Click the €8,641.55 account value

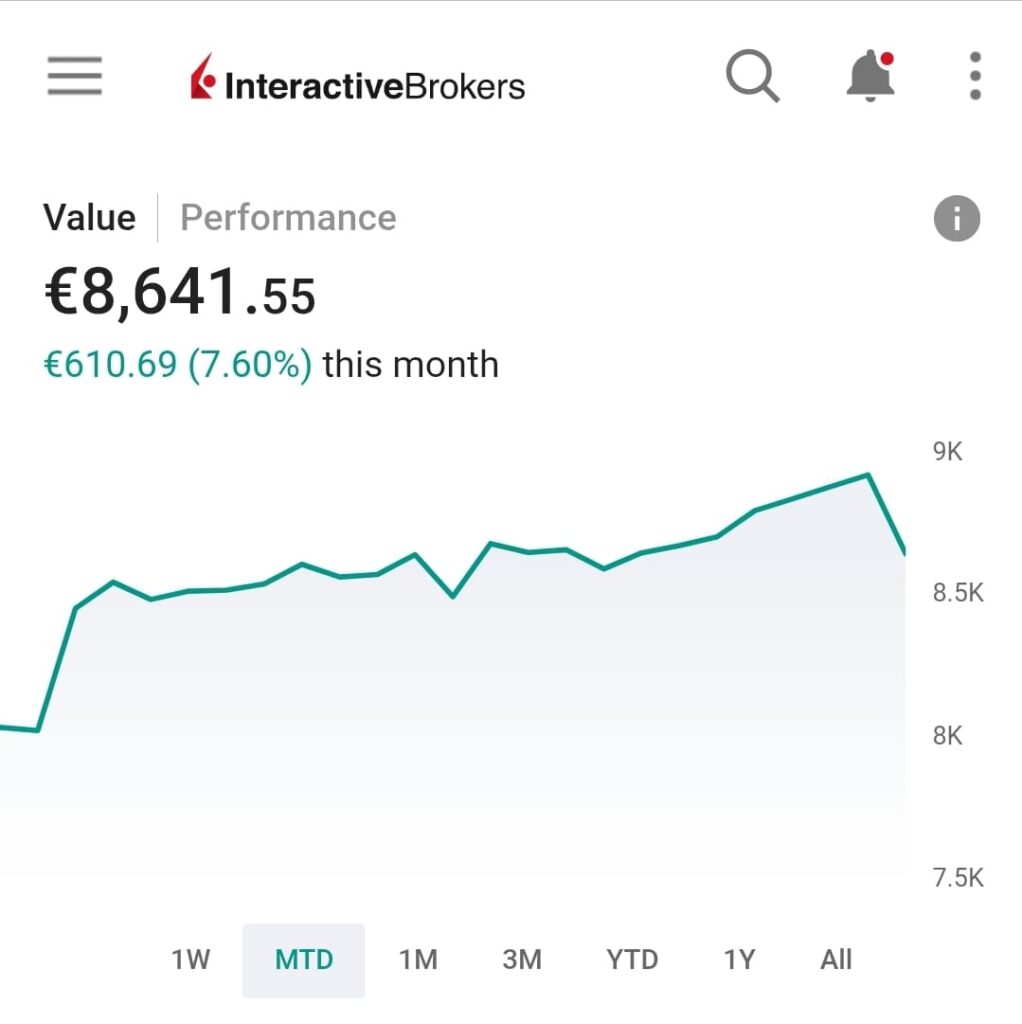pos(180,294)
